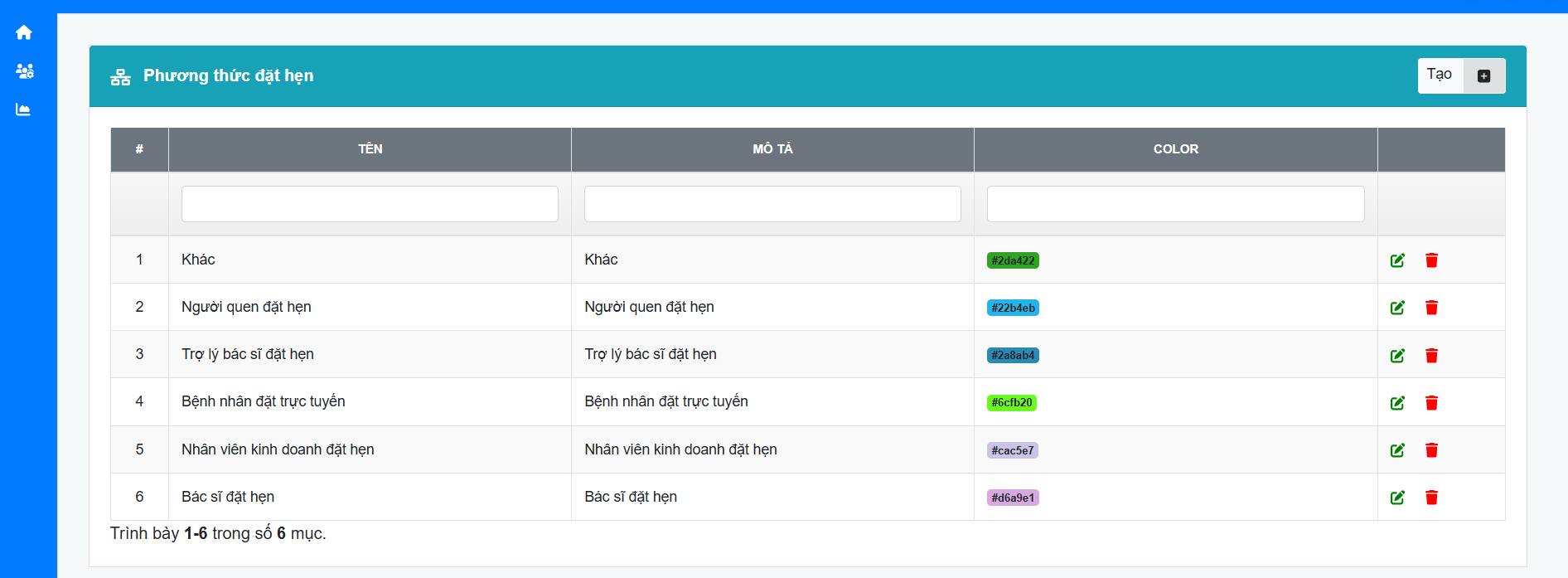Delete the Khác row
Image resolution: width=1568 pixels, height=578 pixels.
tap(1431, 260)
